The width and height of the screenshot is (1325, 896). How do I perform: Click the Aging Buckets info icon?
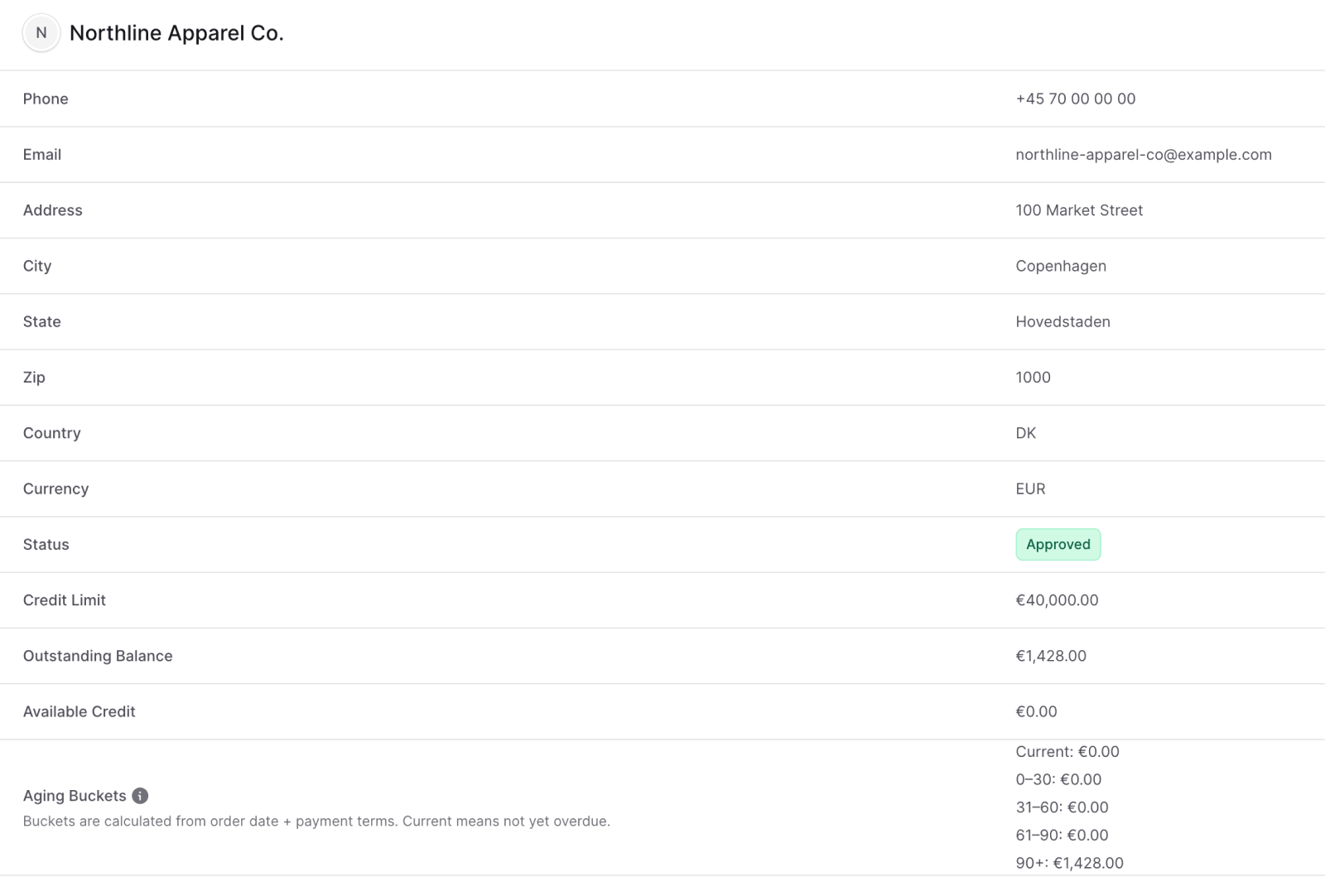(x=140, y=796)
